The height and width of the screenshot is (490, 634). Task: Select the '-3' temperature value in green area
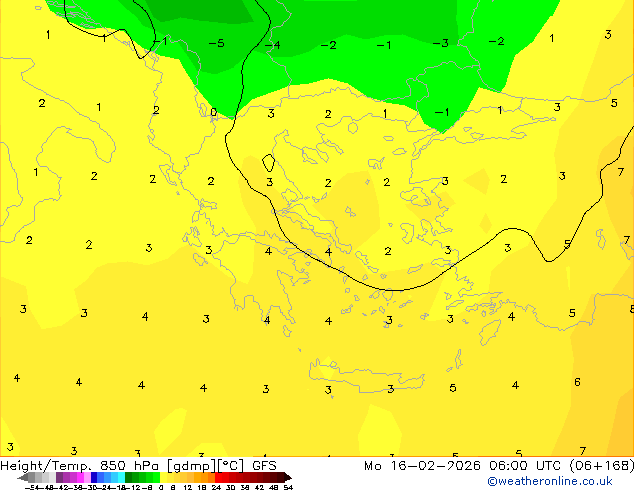point(441,43)
